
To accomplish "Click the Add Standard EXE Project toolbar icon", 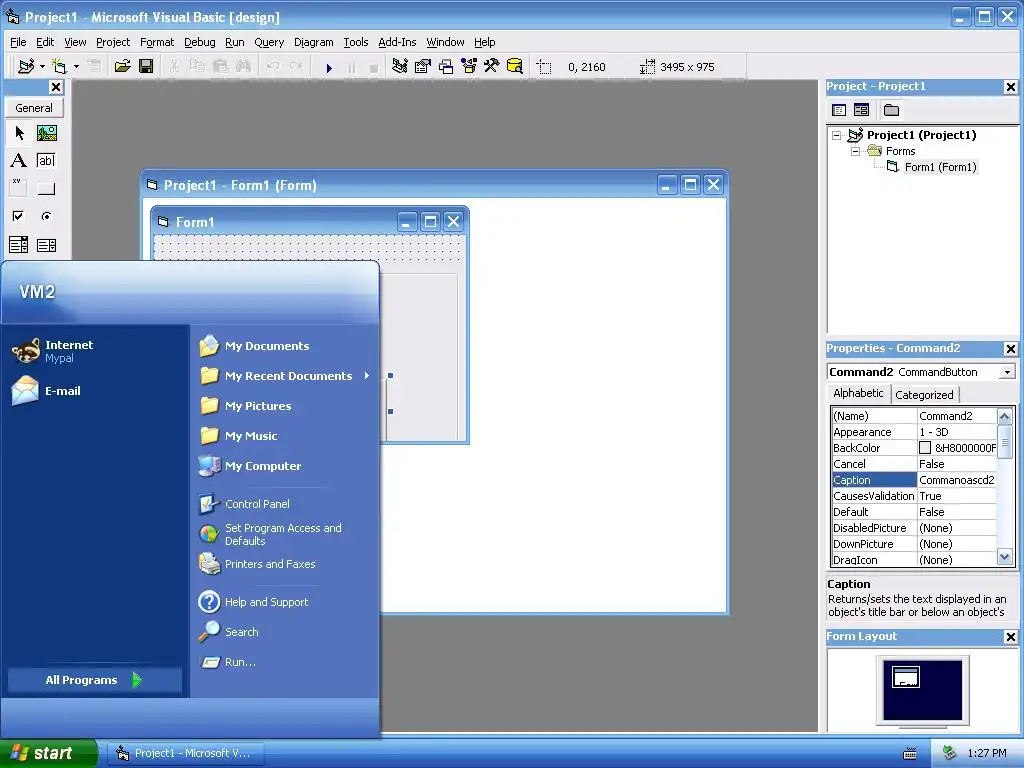I will [26, 66].
